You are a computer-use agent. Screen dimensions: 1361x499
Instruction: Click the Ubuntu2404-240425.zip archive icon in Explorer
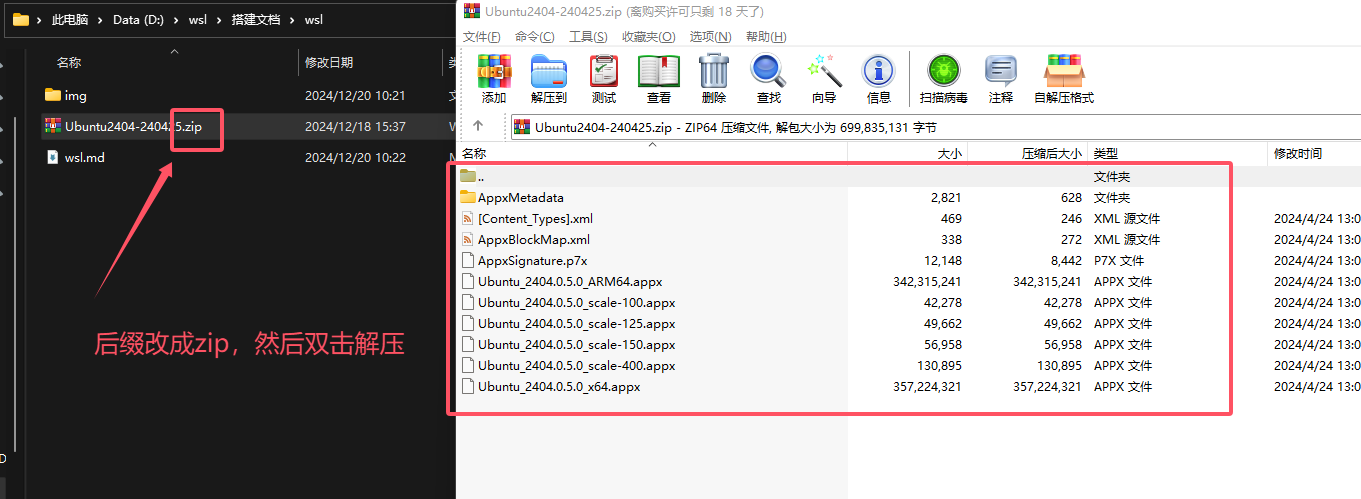pos(53,126)
